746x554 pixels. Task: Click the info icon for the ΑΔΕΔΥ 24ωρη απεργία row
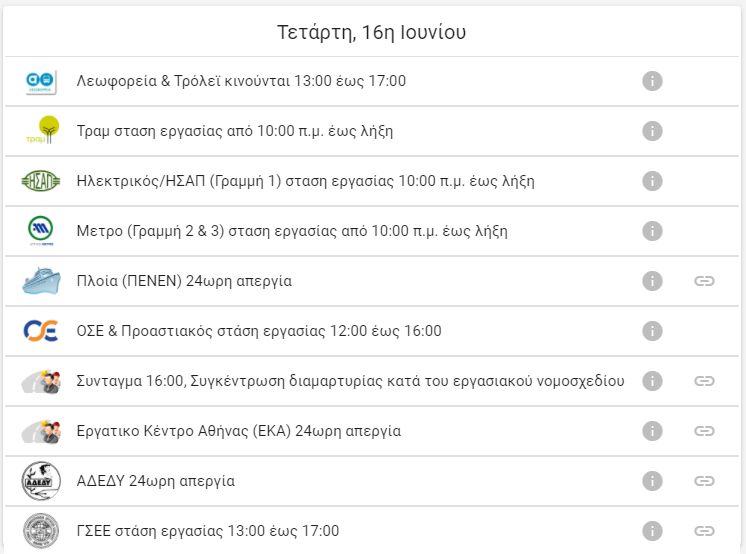[652, 481]
